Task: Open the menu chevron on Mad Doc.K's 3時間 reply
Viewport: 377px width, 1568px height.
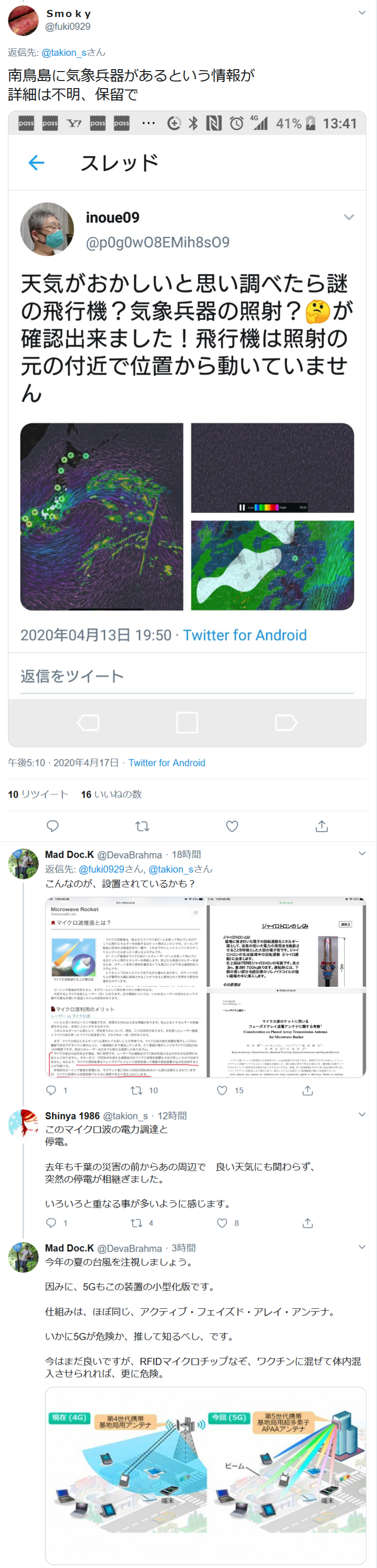Action: click(x=362, y=1247)
